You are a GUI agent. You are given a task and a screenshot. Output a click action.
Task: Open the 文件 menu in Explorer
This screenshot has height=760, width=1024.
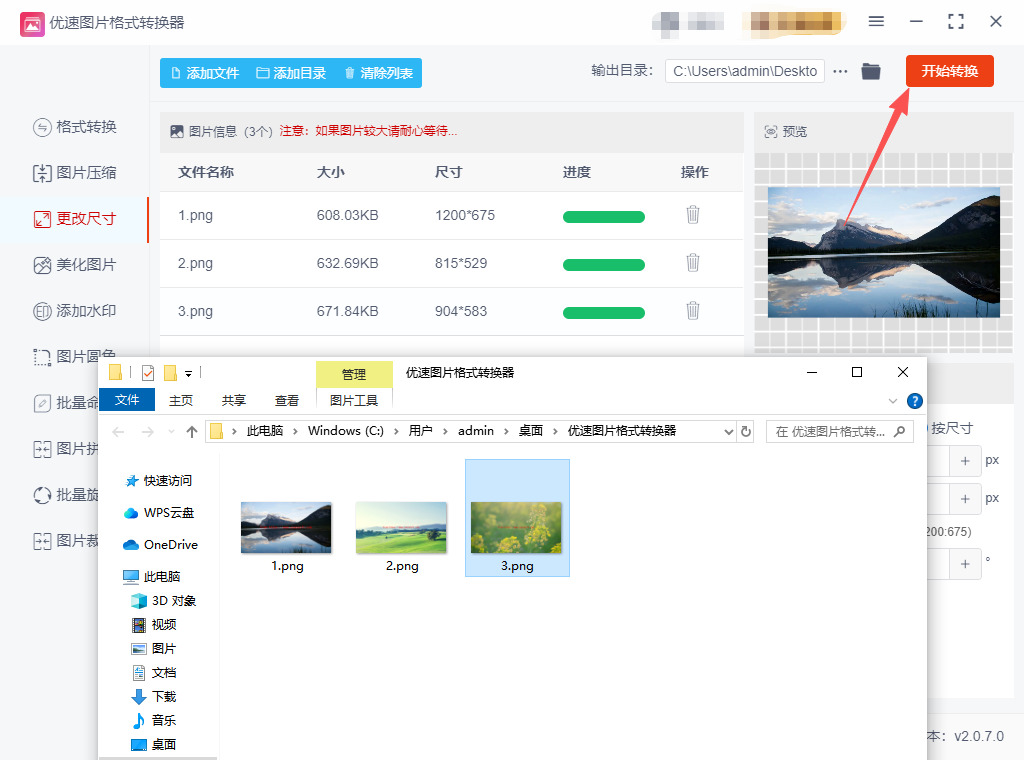[x=127, y=400]
